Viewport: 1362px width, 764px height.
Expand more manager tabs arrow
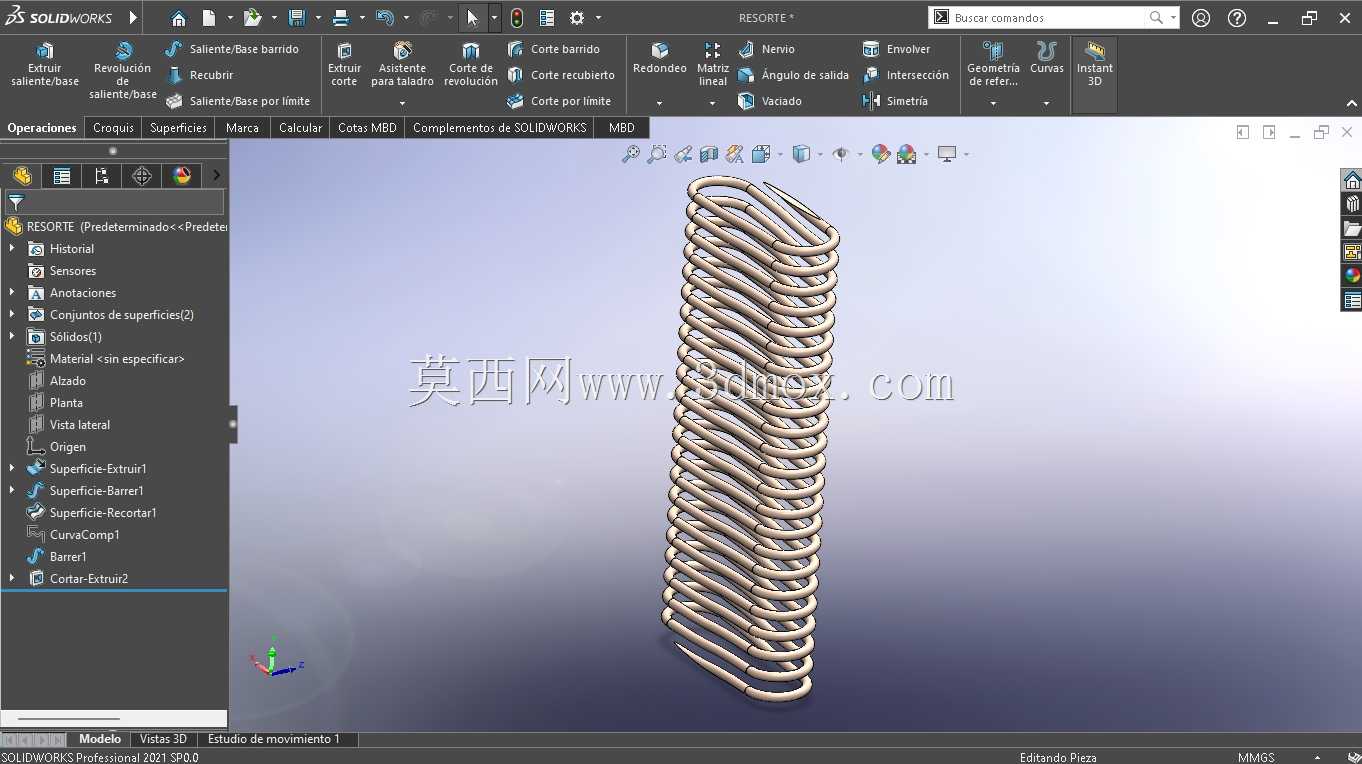coord(216,176)
